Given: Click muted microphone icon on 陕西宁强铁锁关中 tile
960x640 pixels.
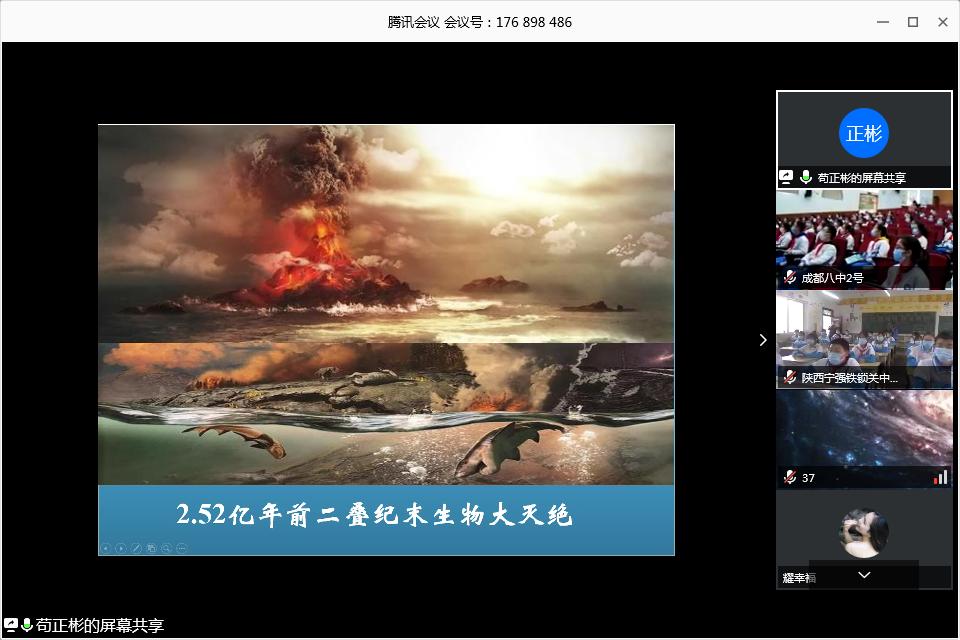Looking at the screenshot, I should [790, 378].
